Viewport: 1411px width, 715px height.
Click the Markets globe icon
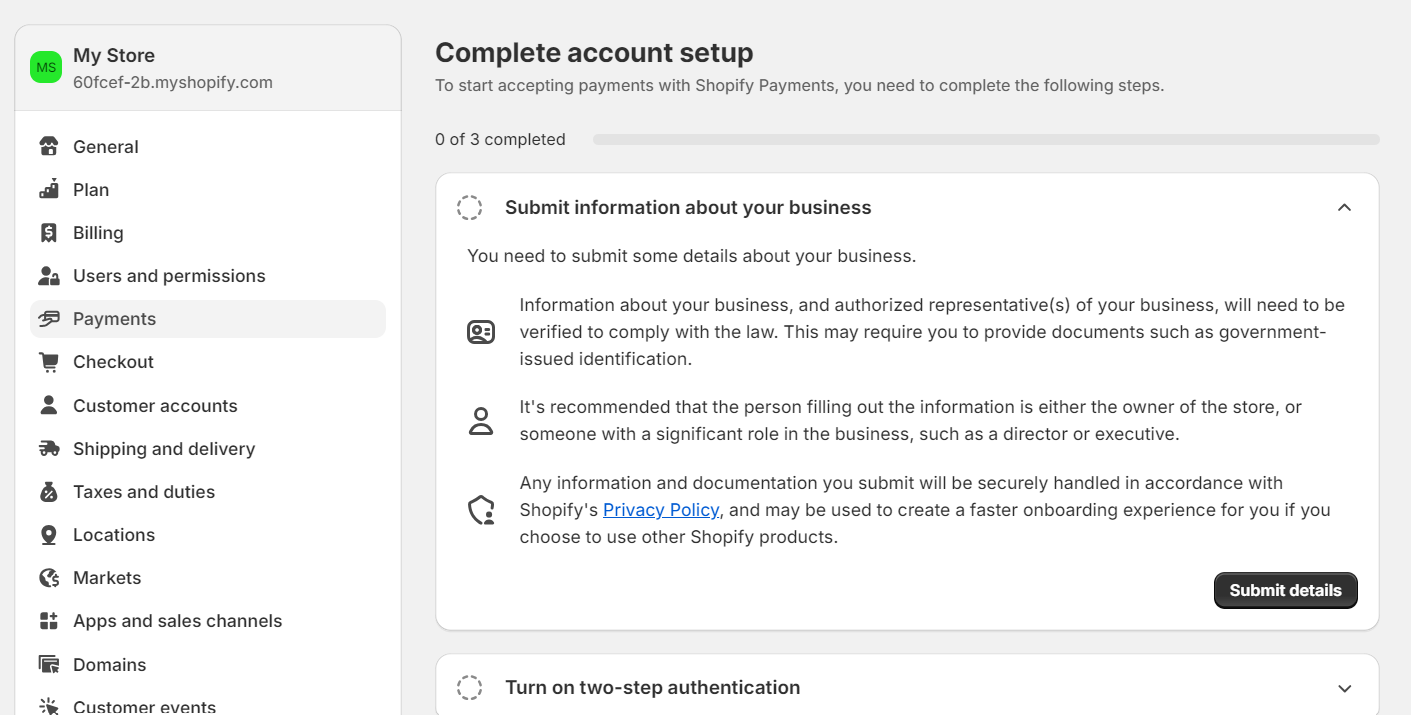tap(48, 578)
